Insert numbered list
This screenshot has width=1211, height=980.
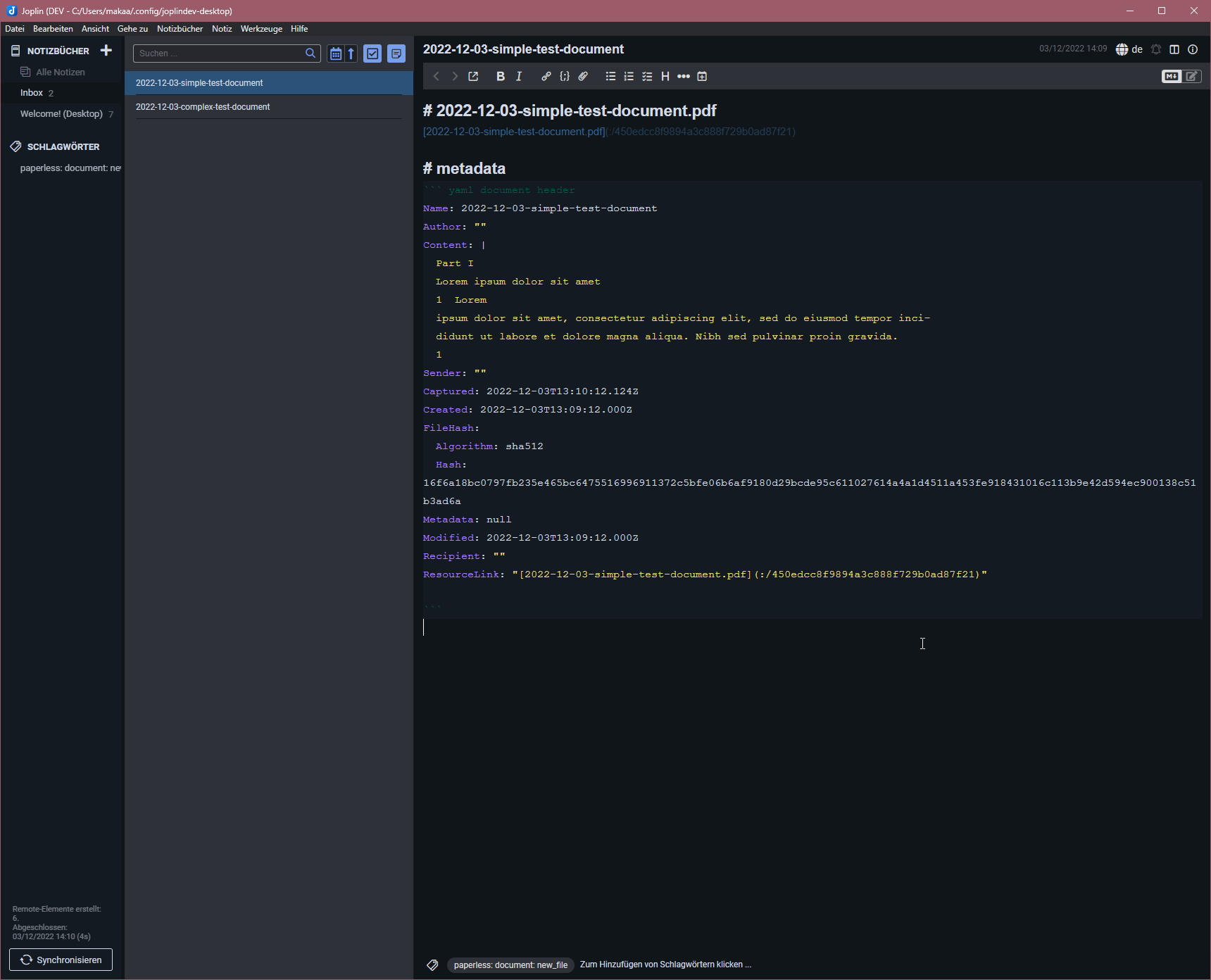(x=629, y=76)
